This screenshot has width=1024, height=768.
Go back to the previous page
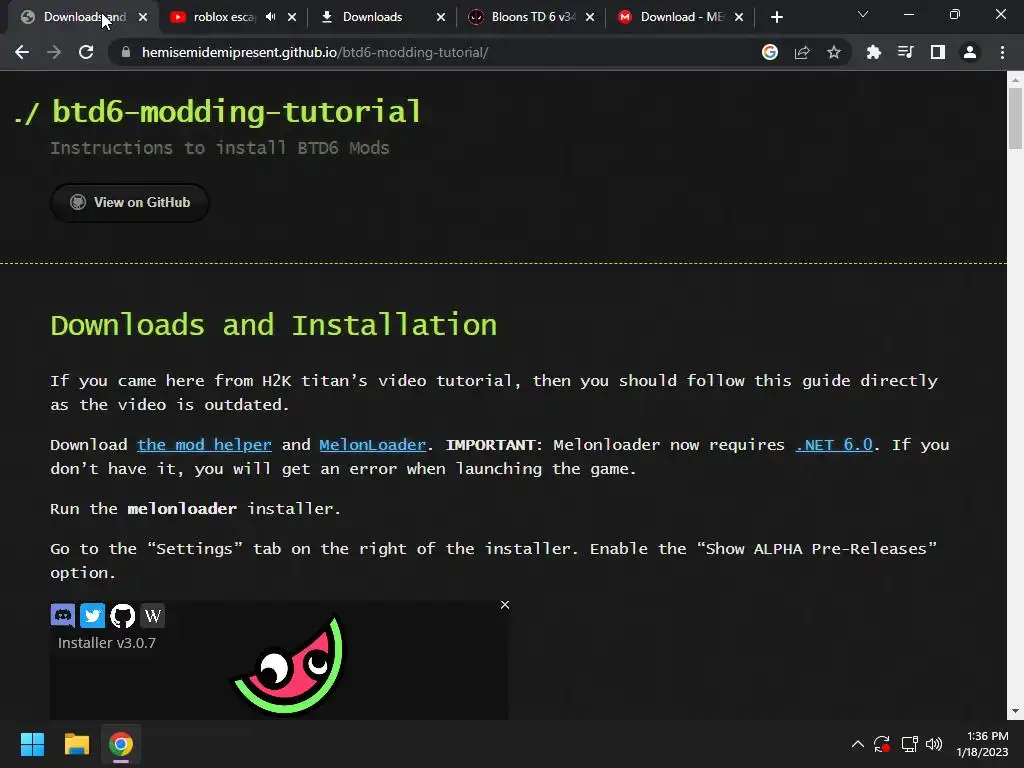22,52
